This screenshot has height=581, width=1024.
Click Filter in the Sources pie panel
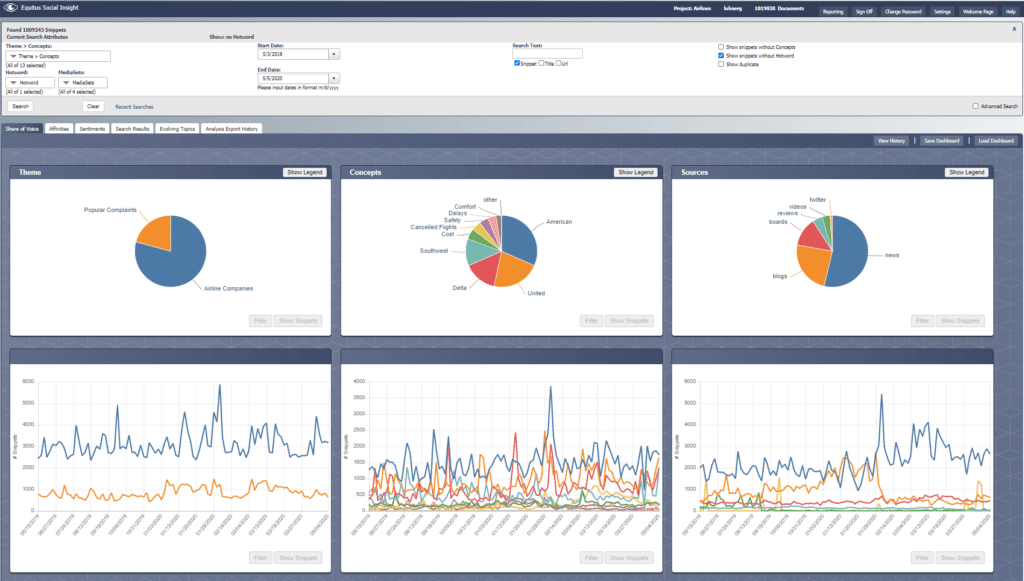tap(922, 321)
